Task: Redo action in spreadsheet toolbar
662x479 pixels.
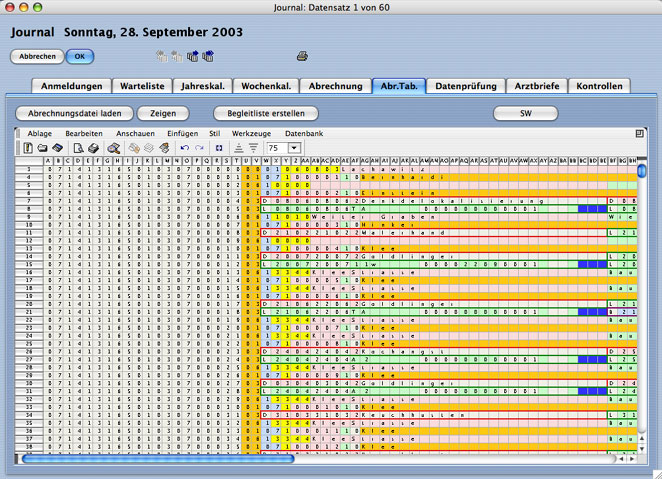Action: point(199,148)
